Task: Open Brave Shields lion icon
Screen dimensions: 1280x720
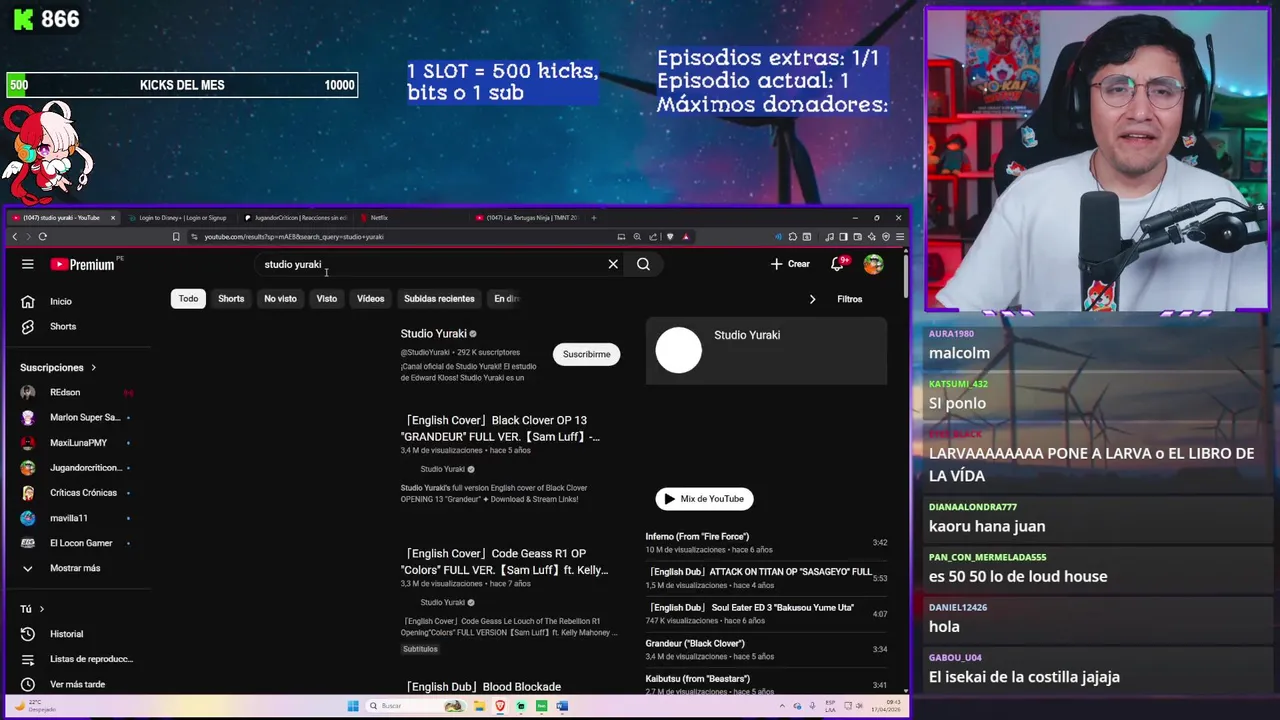Action: tap(670, 237)
